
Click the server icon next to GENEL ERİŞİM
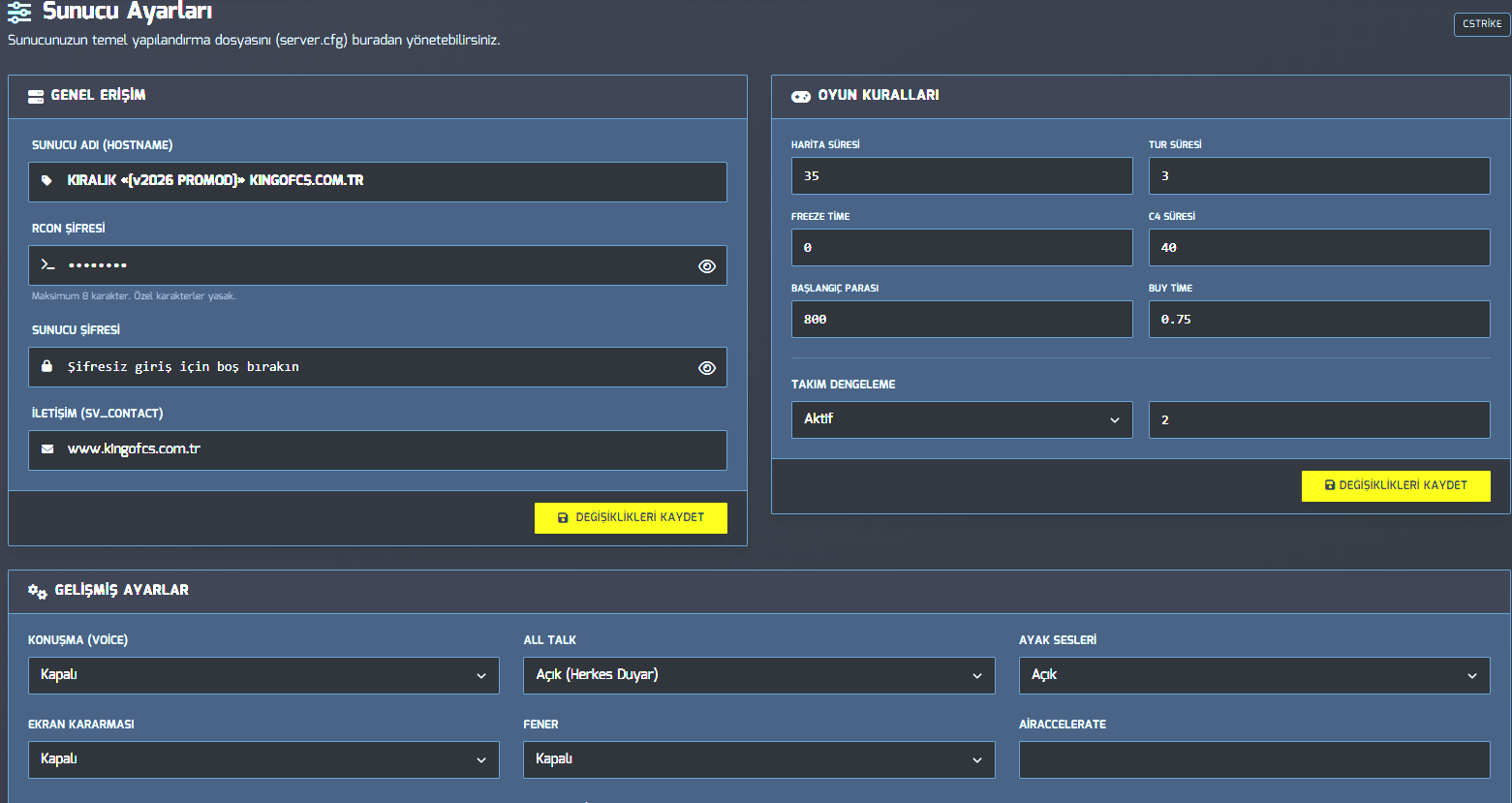point(36,96)
